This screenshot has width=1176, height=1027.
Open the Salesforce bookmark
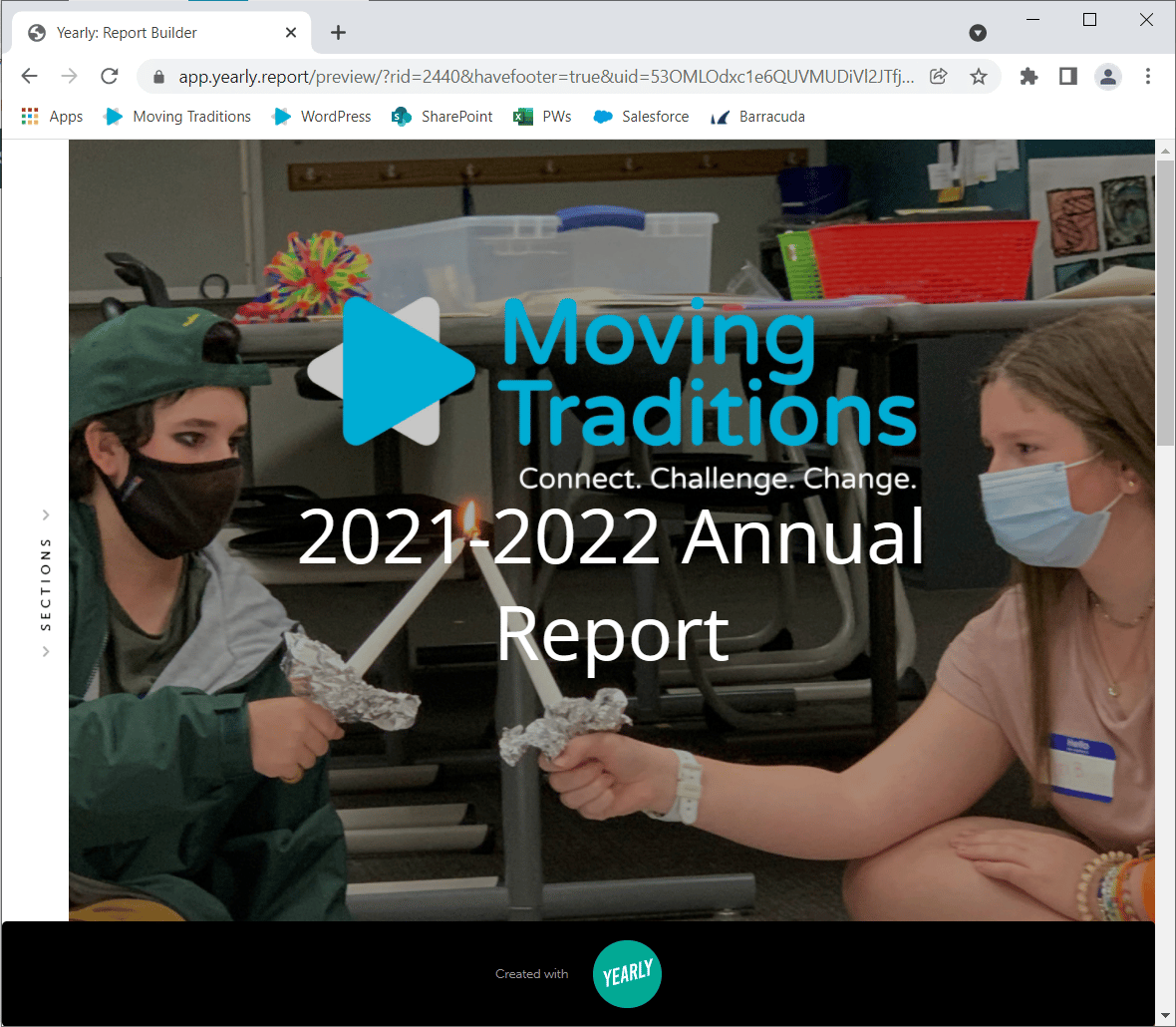[x=641, y=117]
